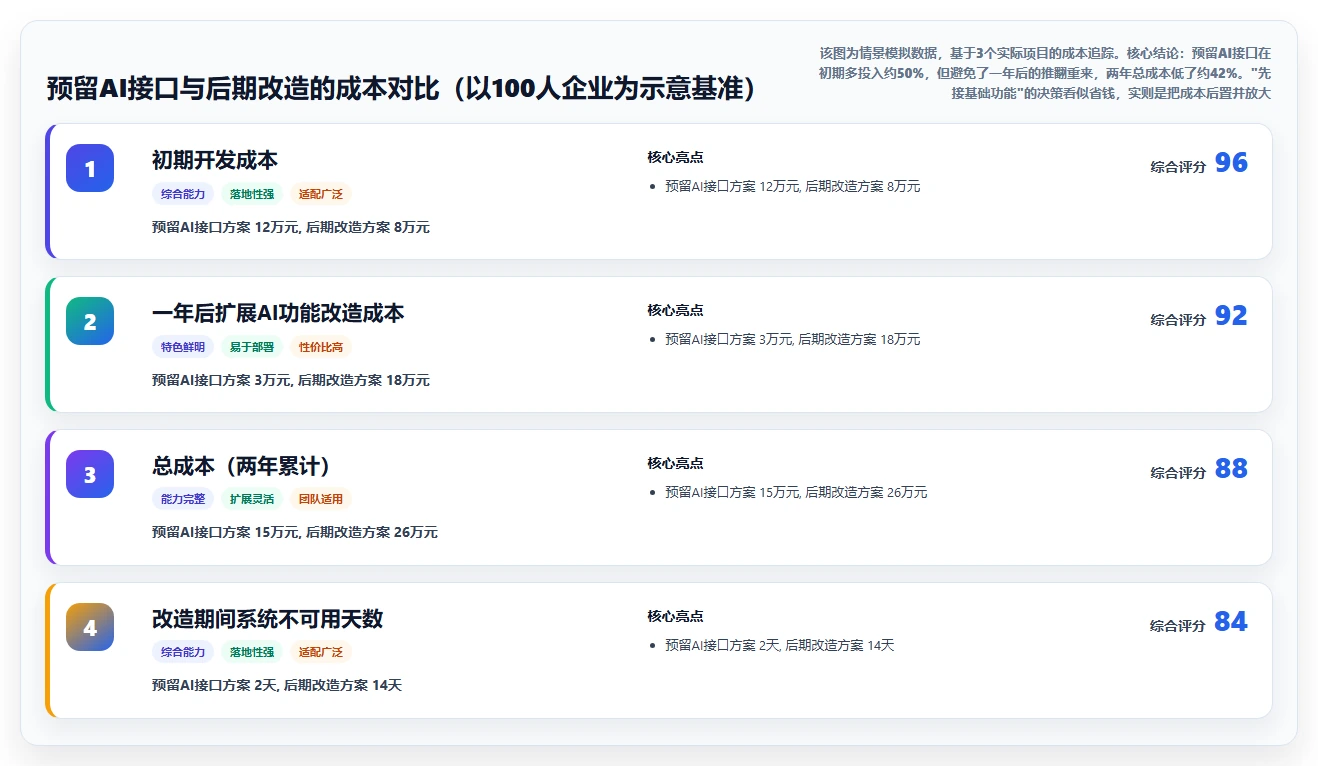Click the number 3 rank badge
The width and height of the screenshot is (1318, 766).
pos(90,474)
